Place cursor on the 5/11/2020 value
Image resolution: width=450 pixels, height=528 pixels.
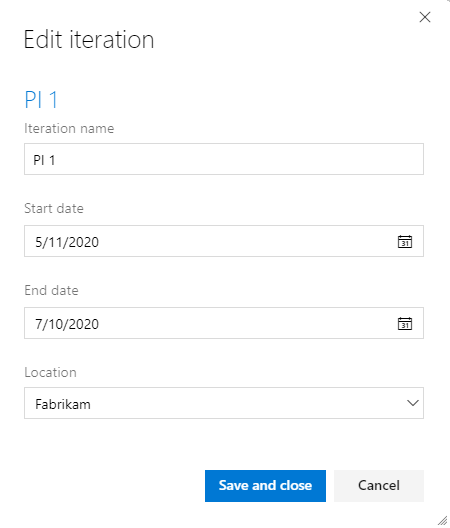67,242
